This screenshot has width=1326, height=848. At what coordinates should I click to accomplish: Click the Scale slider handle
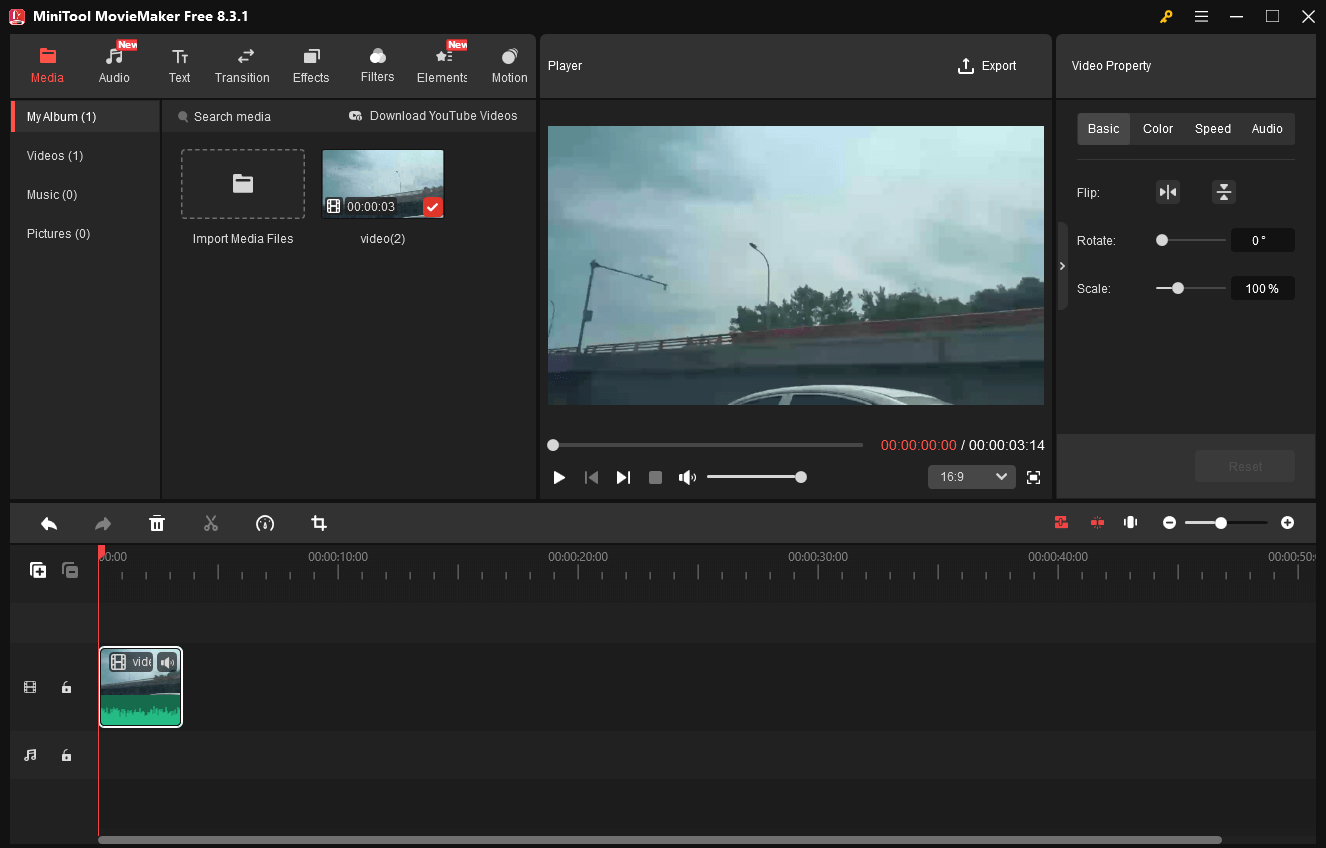1178,288
